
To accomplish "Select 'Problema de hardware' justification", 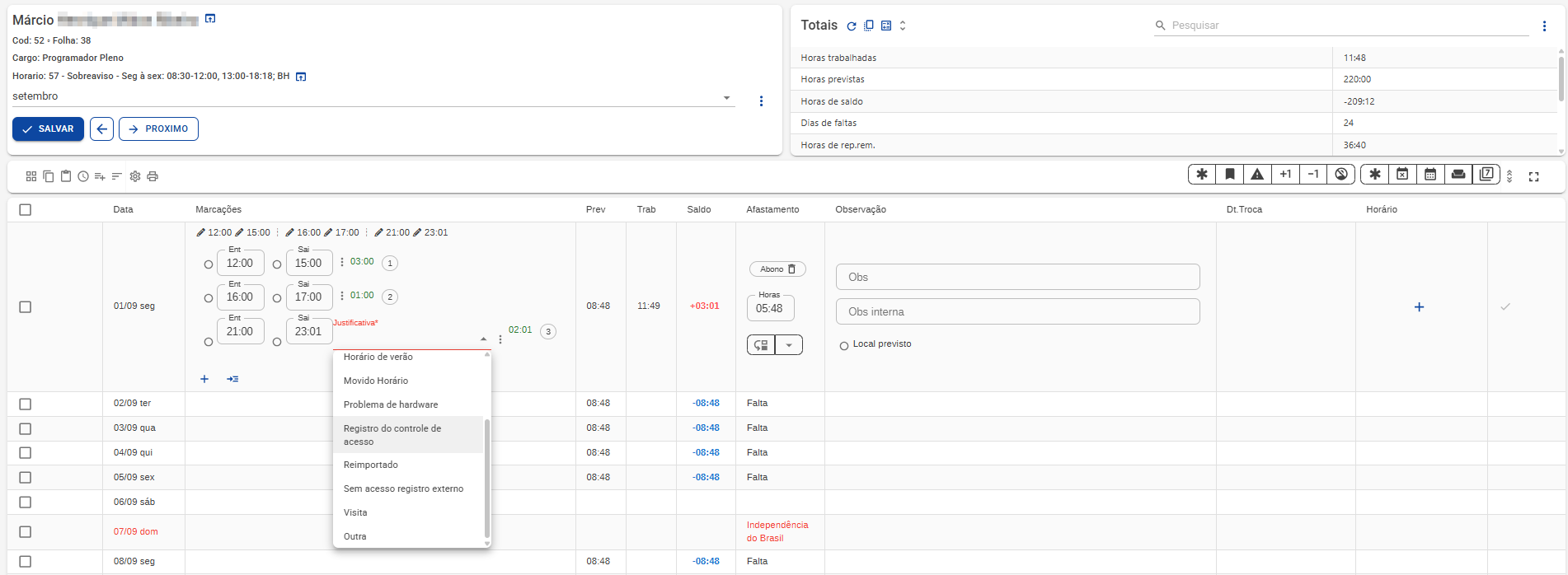I will pos(408,404).
